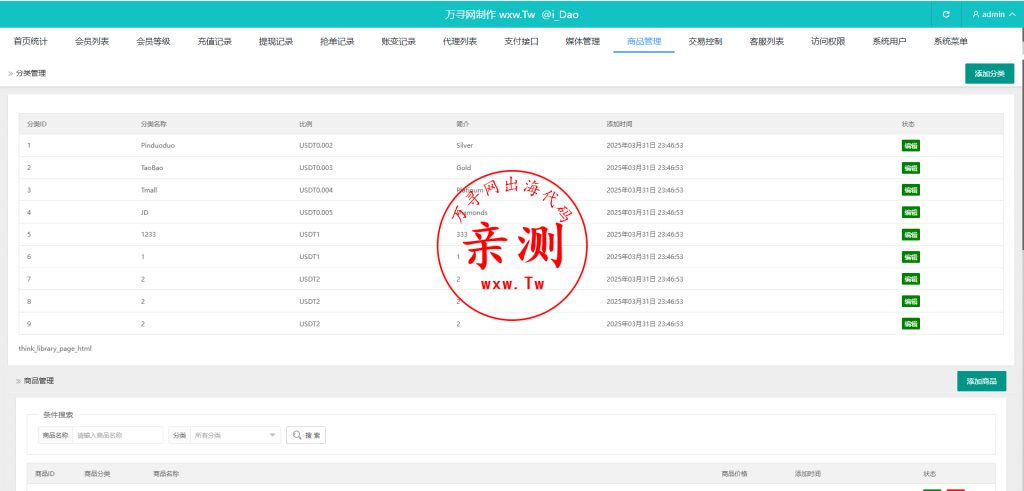Click the 商品管理 section heading
Image resolution: width=1024 pixels, height=491 pixels.
[39, 381]
